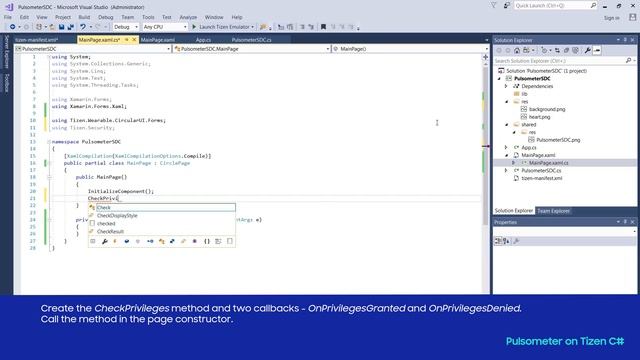Close the MainPage.xaml.cs tab

(x=134, y=40)
